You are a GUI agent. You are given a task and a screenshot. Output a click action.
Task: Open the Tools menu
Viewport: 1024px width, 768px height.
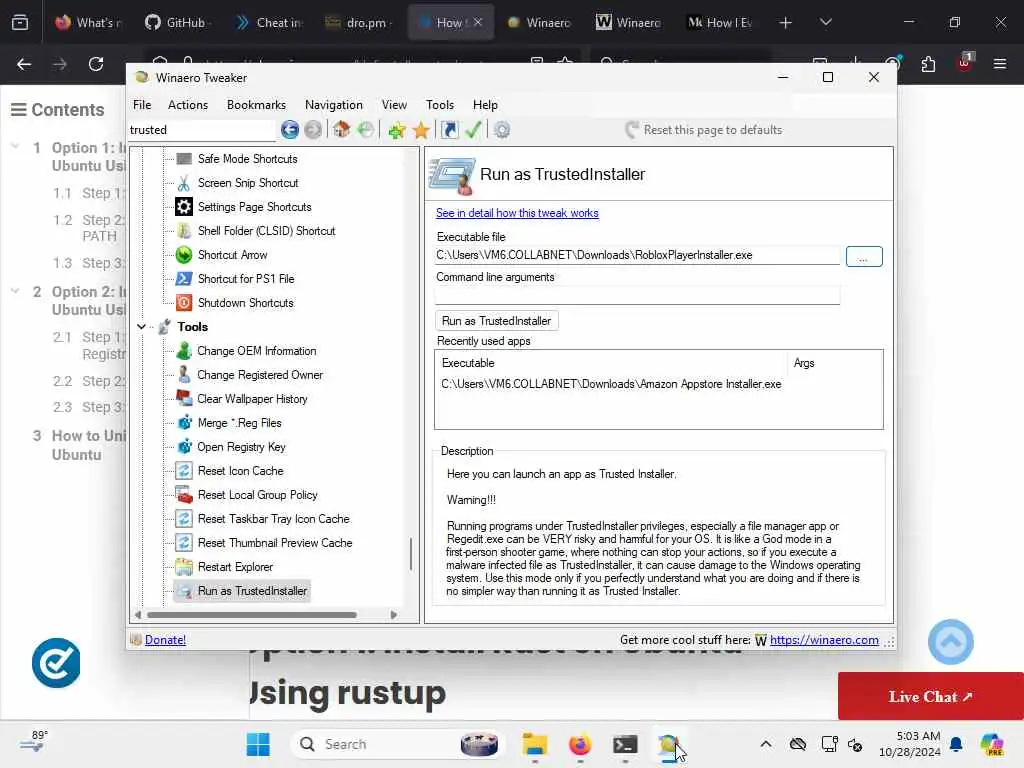(440, 104)
